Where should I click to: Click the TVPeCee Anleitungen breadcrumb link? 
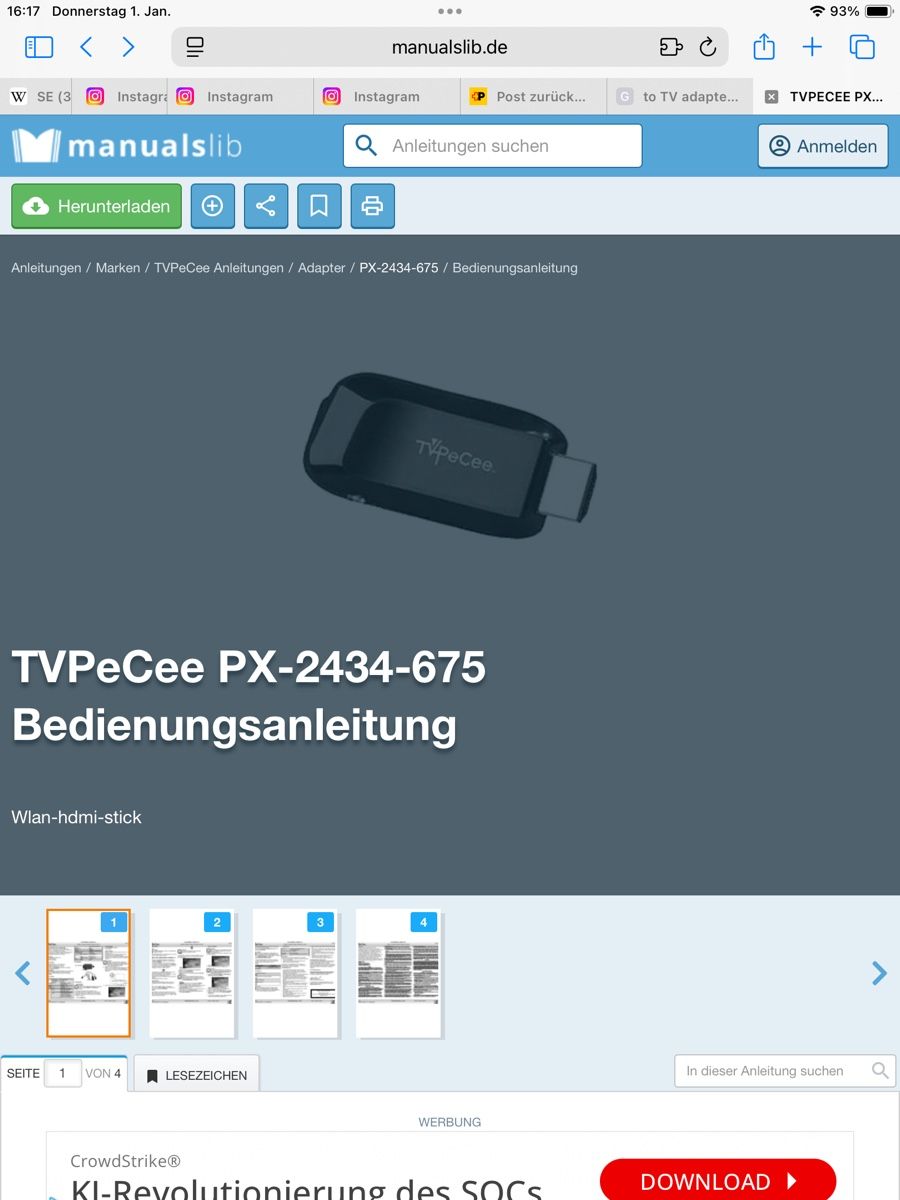click(219, 268)
